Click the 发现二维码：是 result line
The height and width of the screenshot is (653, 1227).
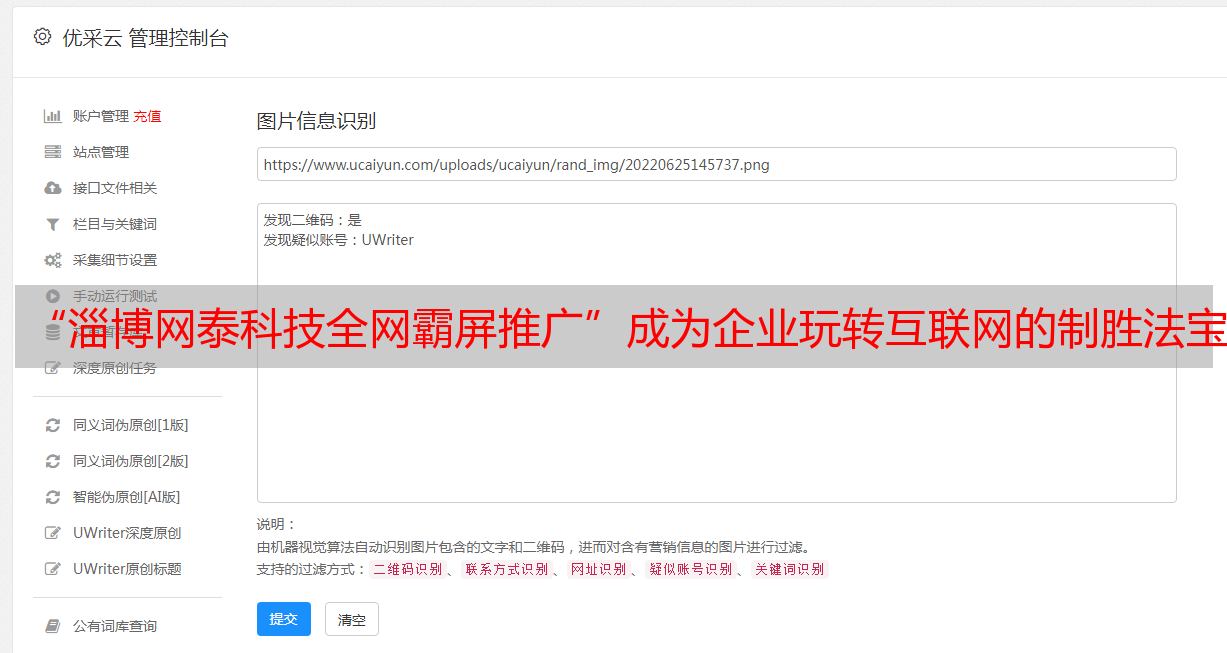click(312, 220)
